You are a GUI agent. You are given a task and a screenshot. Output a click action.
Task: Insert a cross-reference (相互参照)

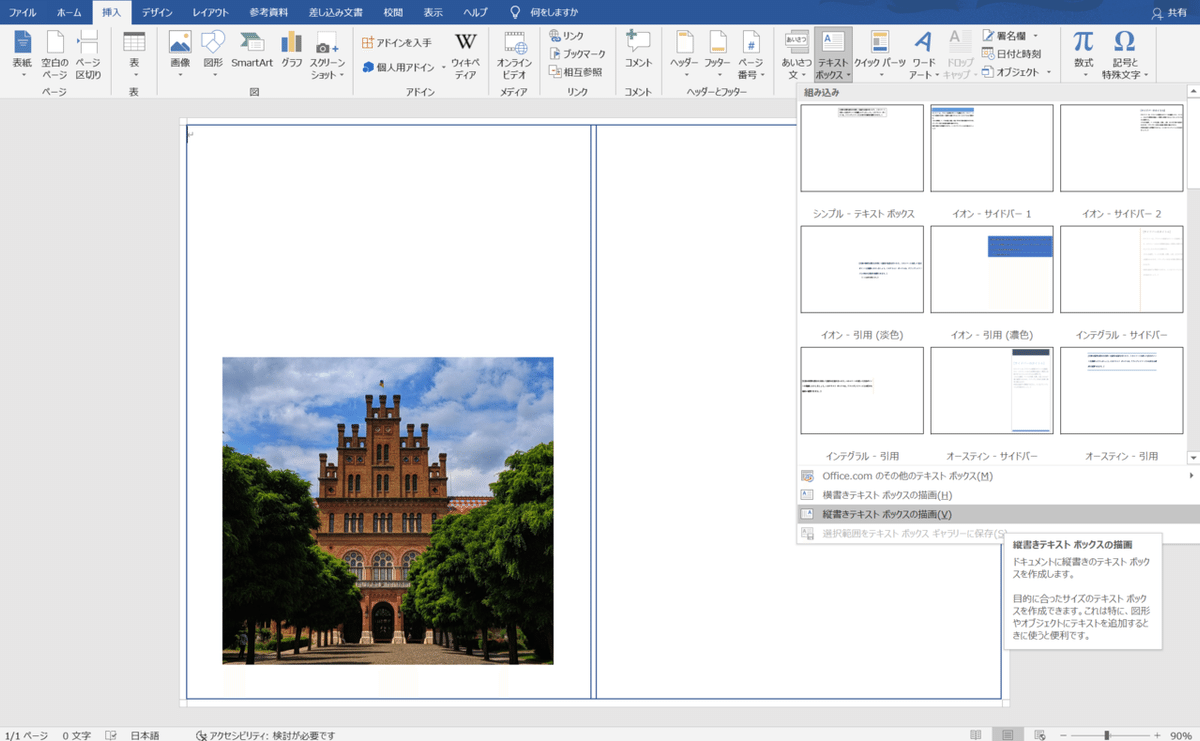576,72
